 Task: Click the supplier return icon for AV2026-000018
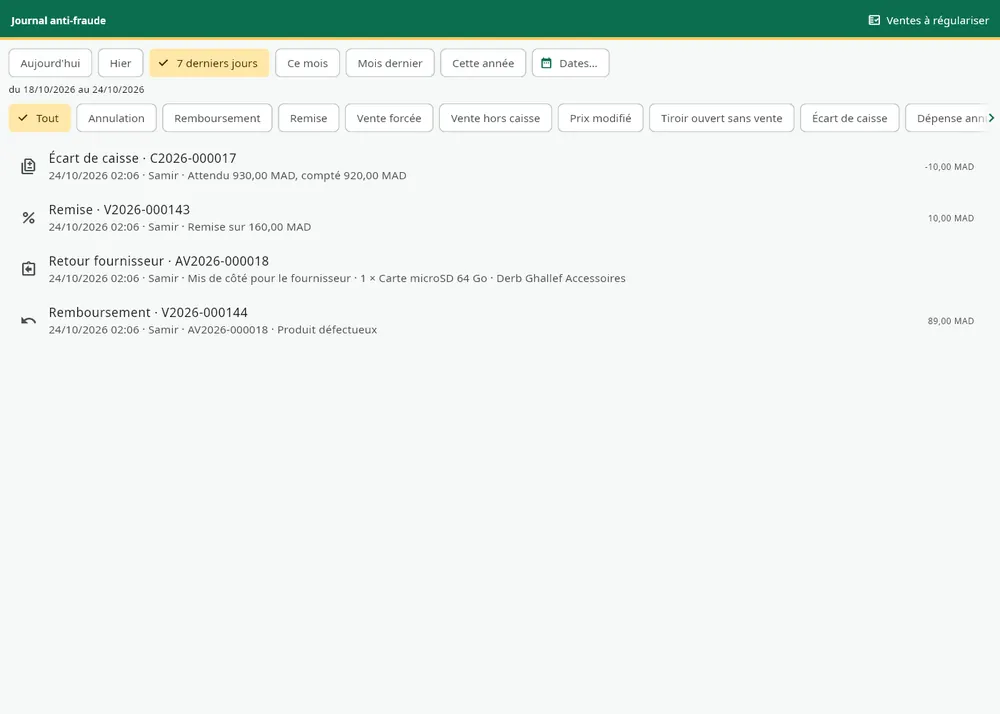tap(28, 269)
